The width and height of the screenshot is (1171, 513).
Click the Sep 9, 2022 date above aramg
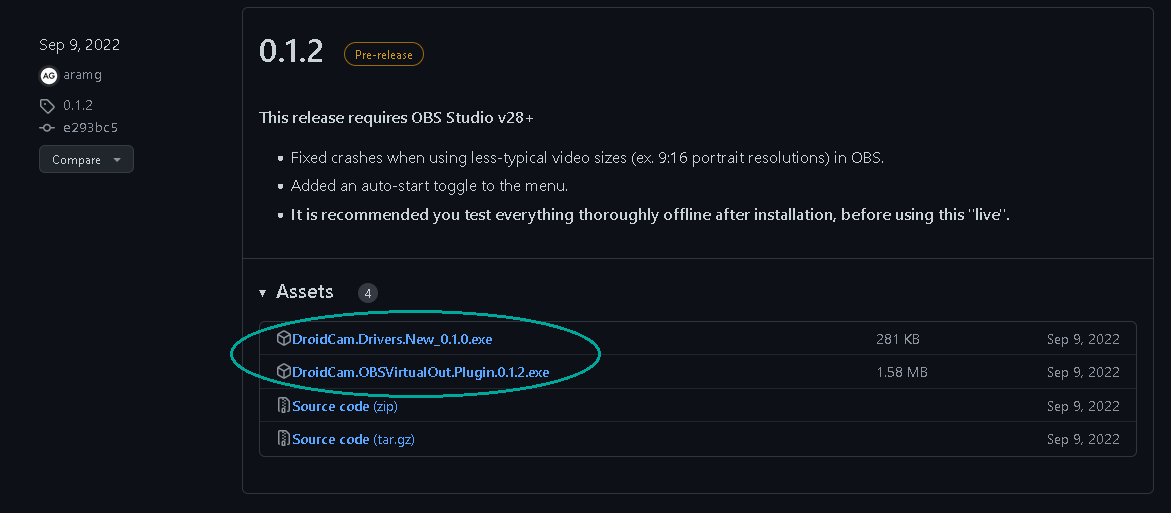point(80,45)
